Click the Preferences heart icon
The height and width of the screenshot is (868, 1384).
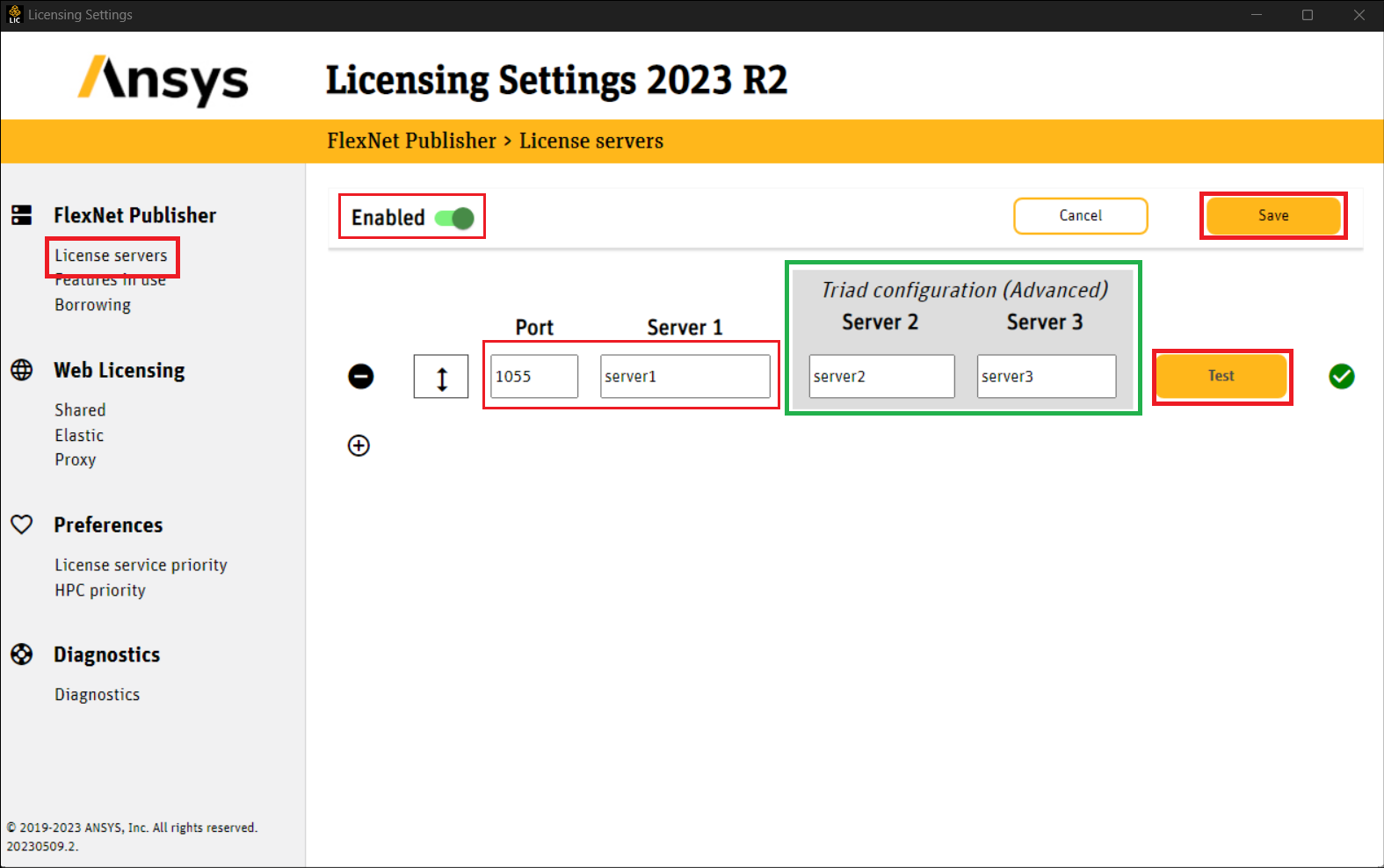[22, 524]
